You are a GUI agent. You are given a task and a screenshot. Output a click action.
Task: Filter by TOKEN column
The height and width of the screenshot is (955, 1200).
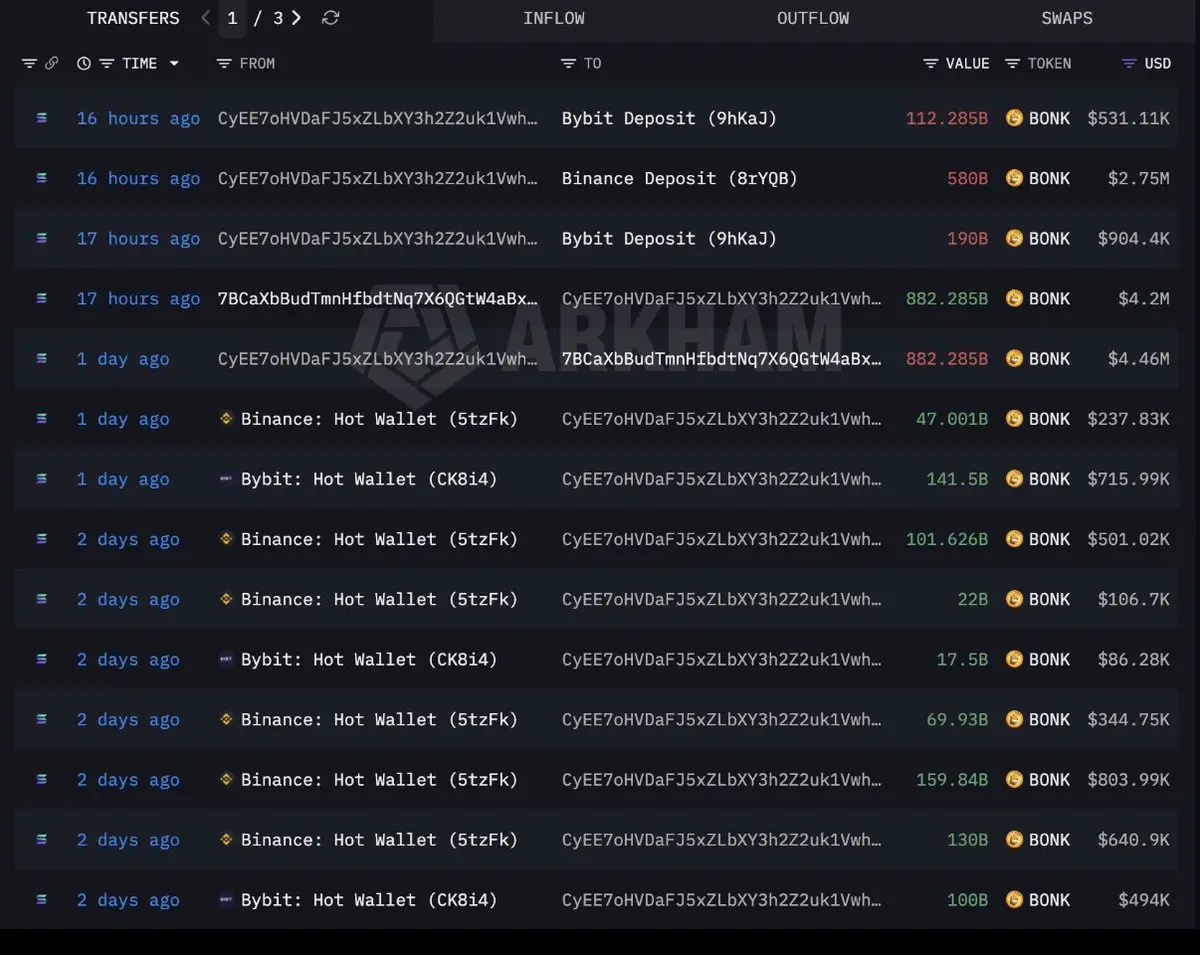pyautogui.click(x=1012, y=63)
